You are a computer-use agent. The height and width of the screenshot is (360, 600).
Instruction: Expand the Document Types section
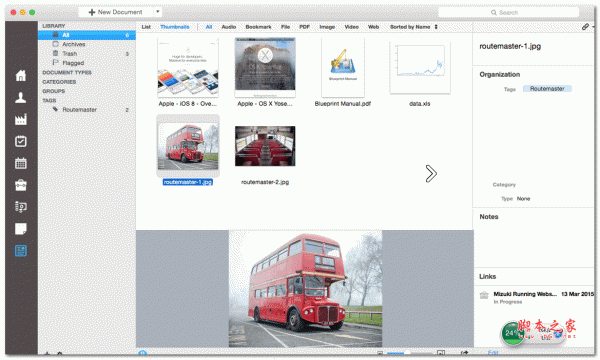[67, 72]
